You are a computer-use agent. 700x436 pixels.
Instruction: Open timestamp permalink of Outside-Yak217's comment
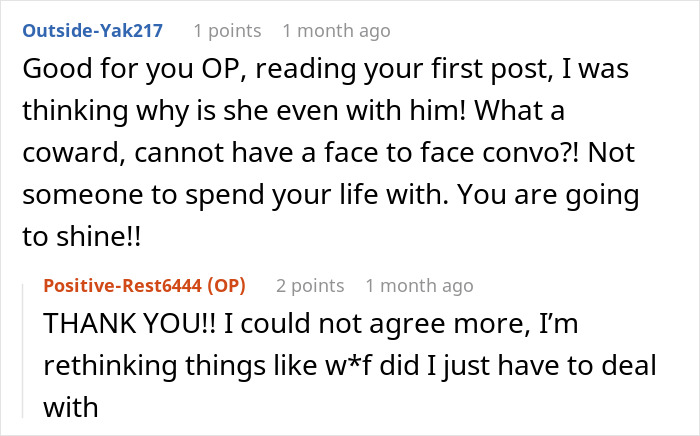pos(337,31)
